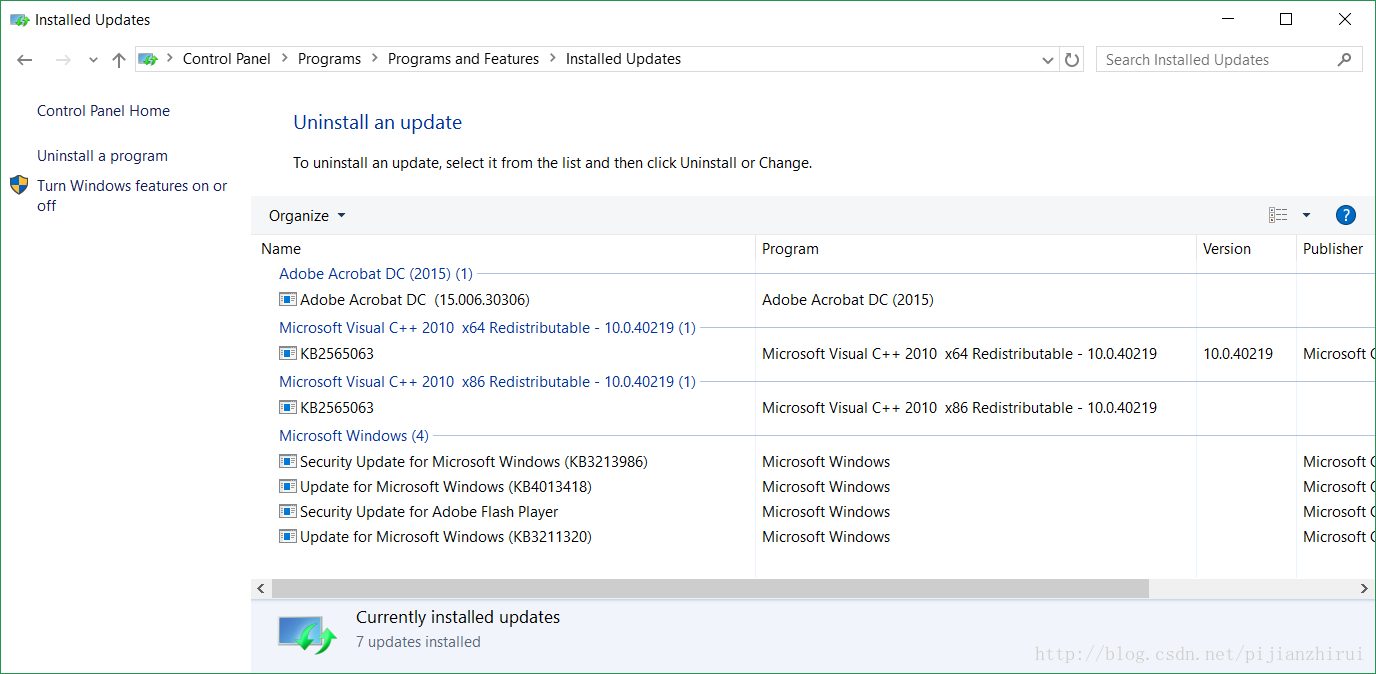
Task: Open the help question mark button
Action: point(1346,215)
